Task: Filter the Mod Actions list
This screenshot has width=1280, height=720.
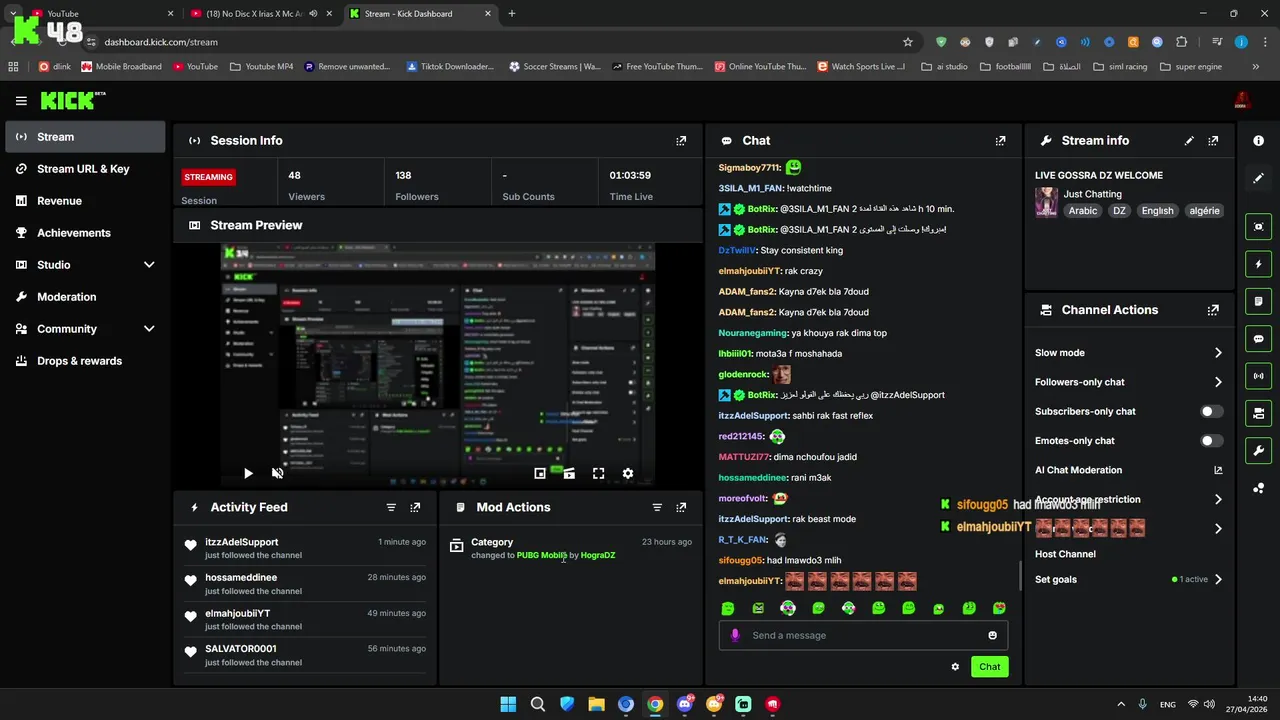Action: coord(657,508)
